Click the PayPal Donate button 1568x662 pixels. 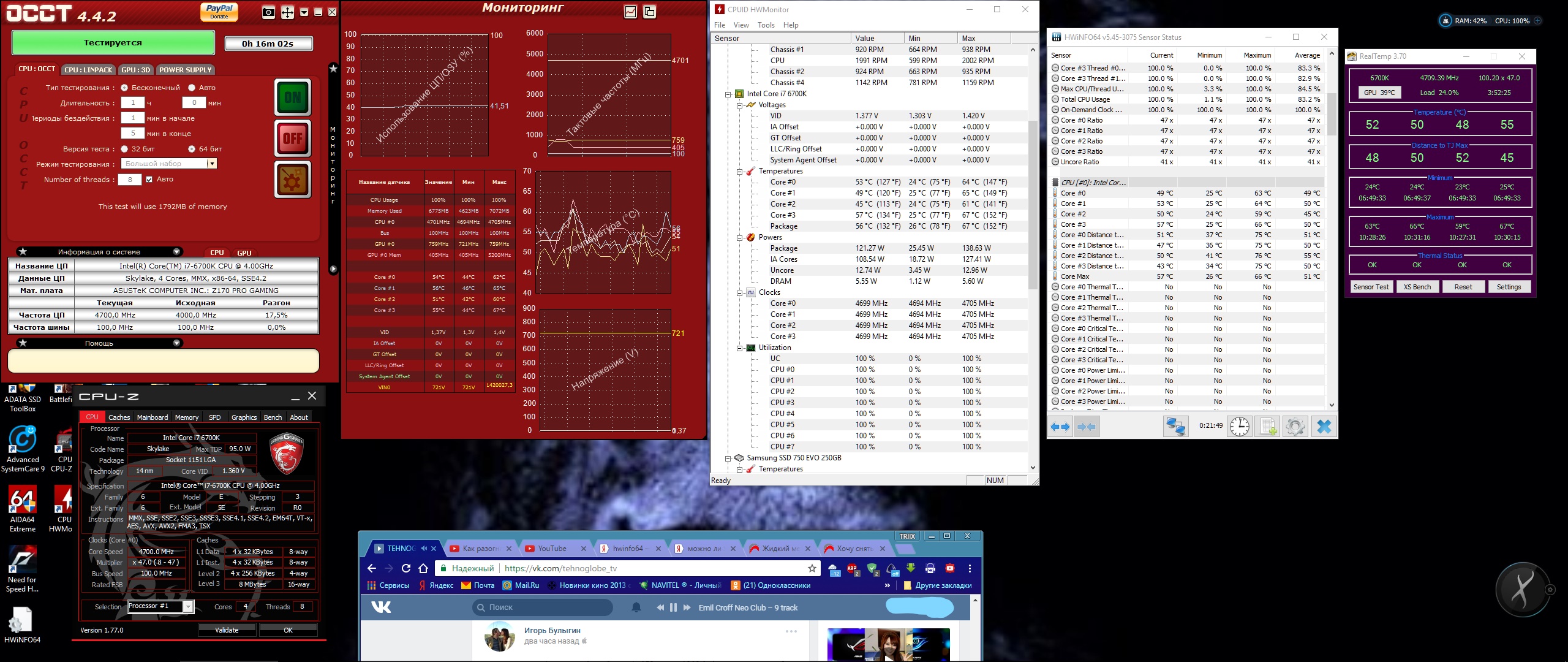(x=219, y=11)
